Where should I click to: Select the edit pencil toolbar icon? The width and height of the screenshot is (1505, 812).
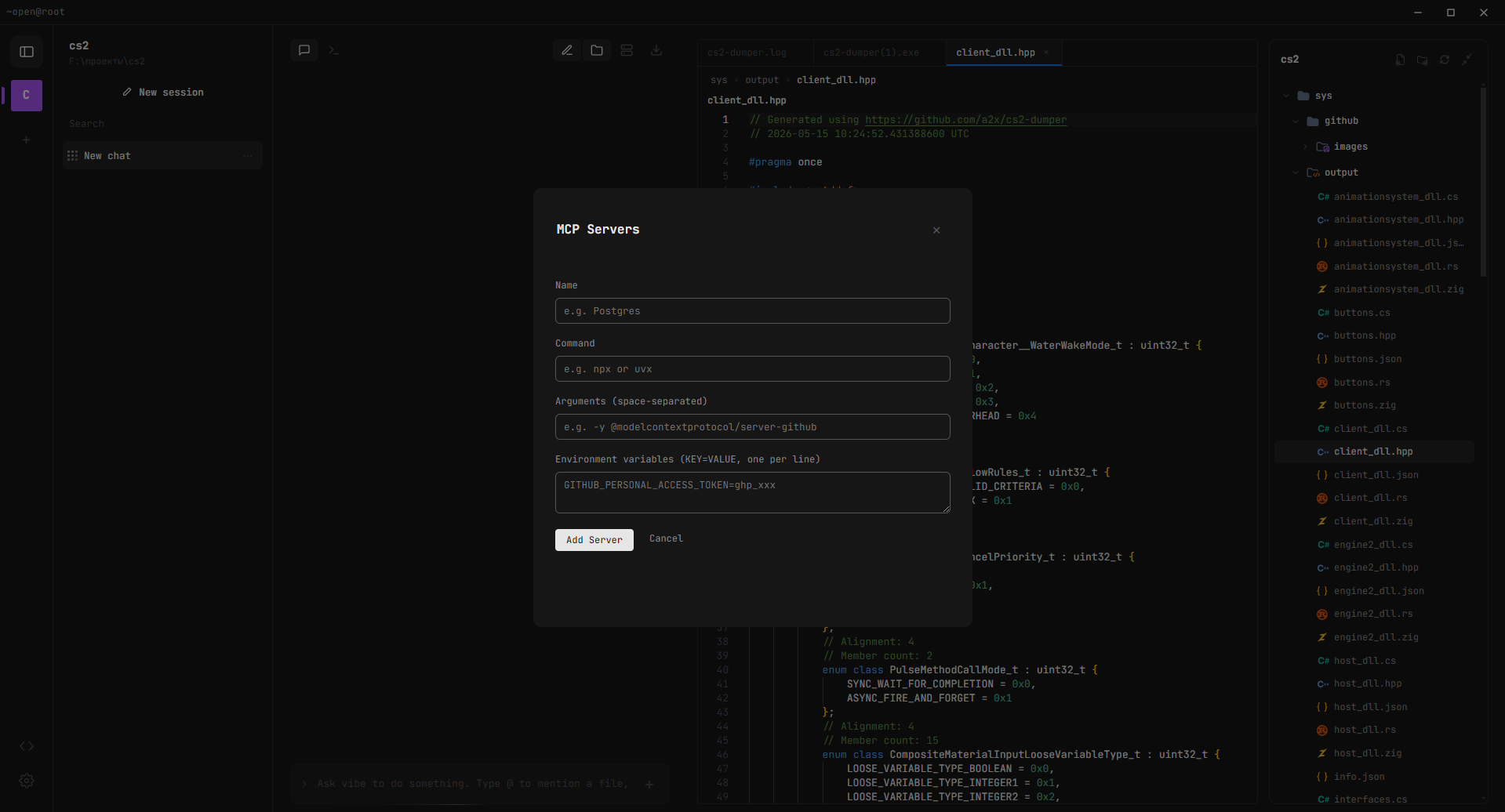point(567,50)
